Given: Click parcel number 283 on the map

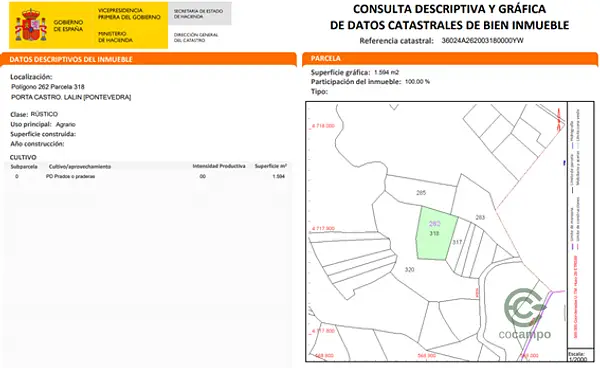Looking at the screenshot, I should [x=480, y=217].
